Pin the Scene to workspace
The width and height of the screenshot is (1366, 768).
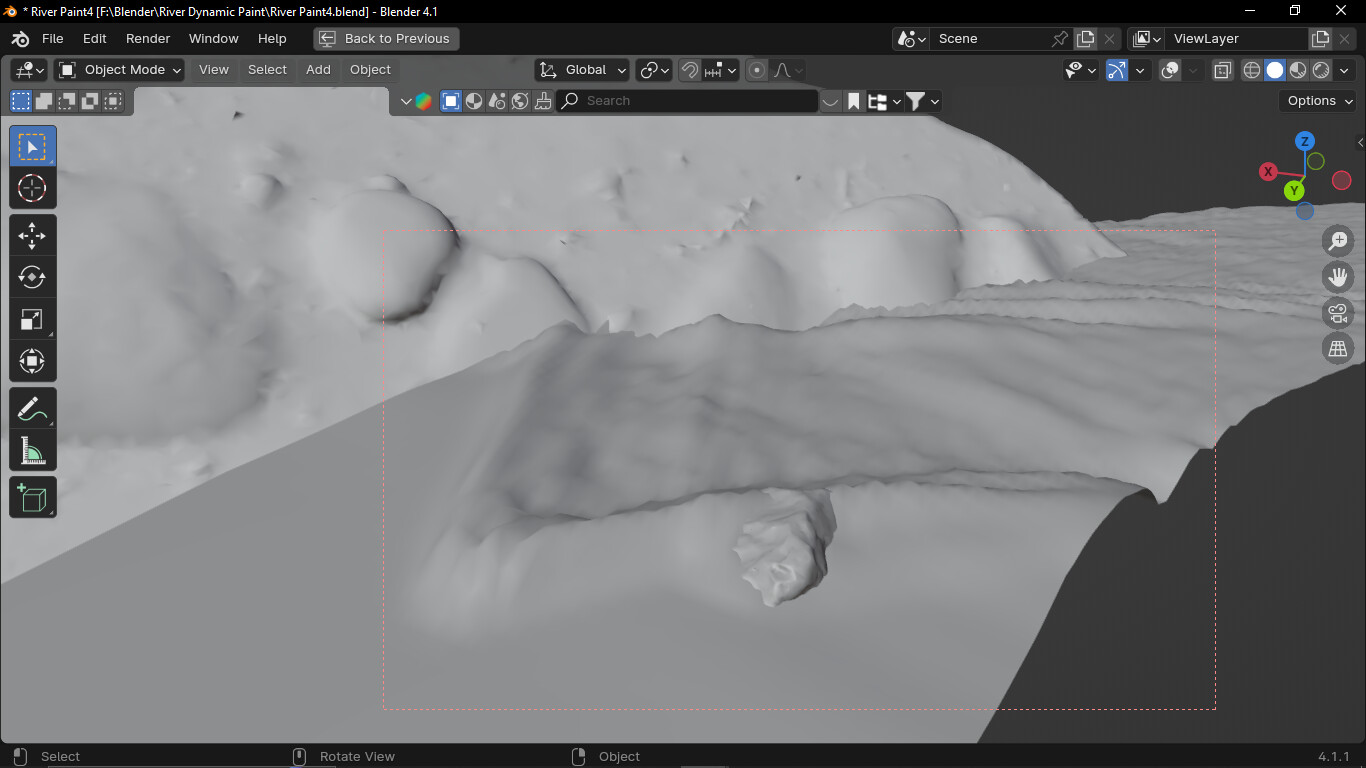[1060, 39]
